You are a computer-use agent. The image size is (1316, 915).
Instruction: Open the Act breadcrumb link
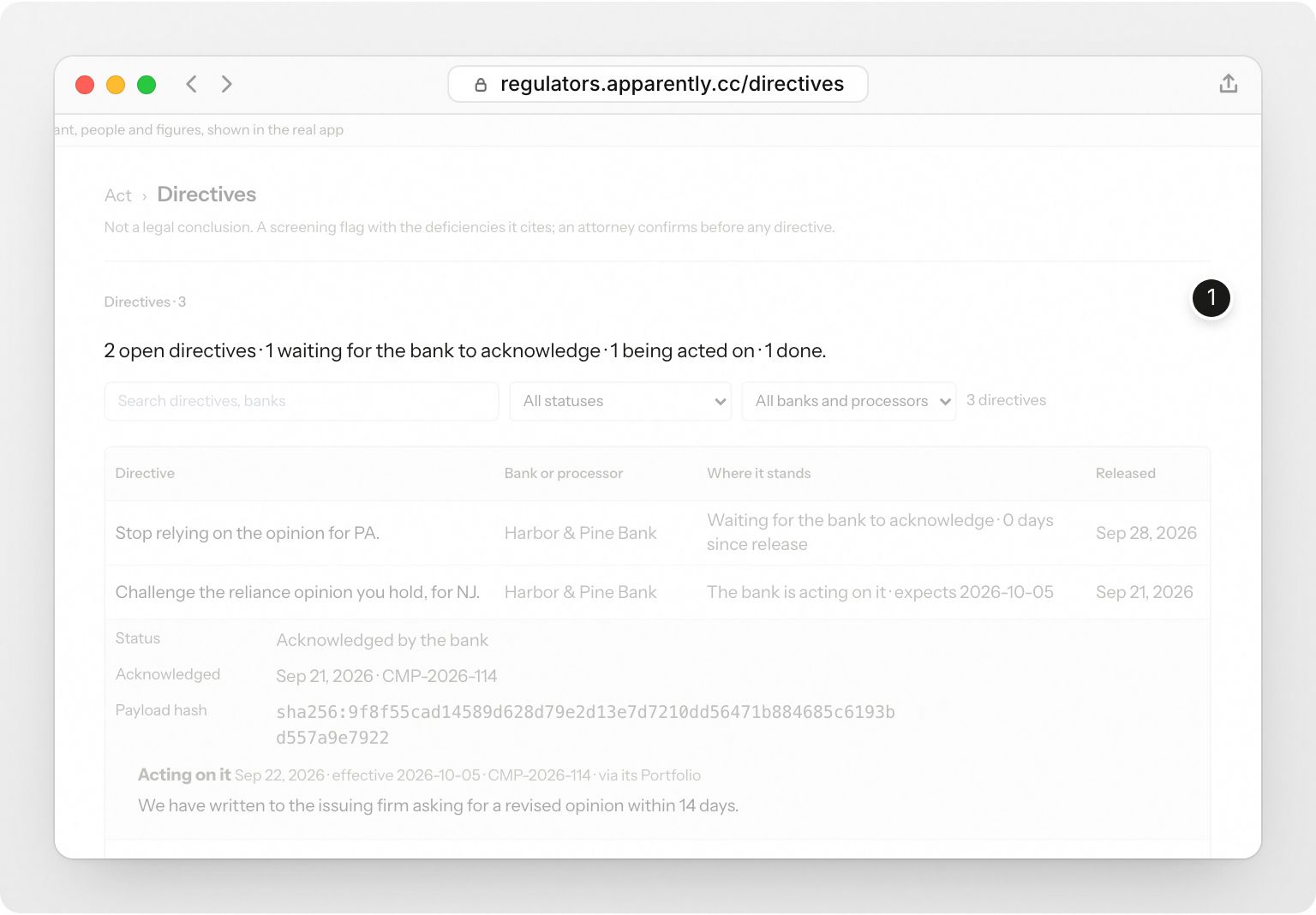[118, 195]
